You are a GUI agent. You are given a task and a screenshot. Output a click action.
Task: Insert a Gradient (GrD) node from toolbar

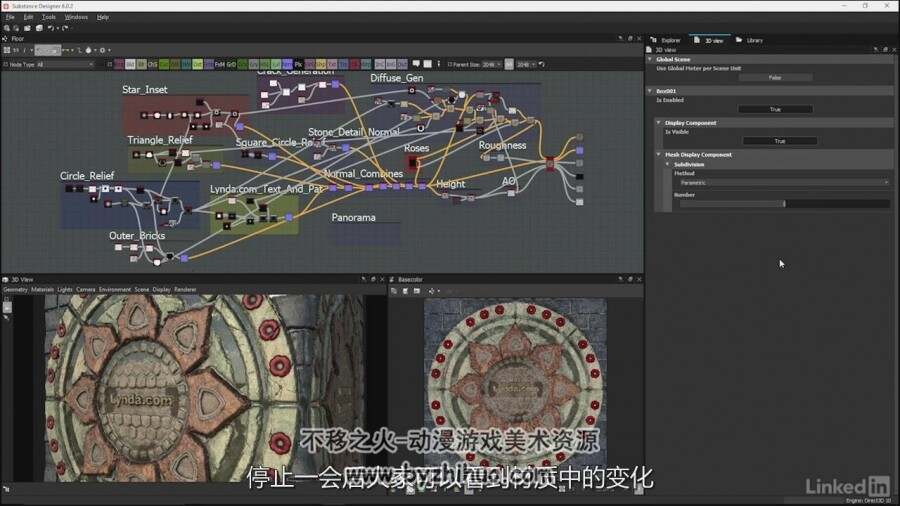pyautogui.click(x=231, y=64)
